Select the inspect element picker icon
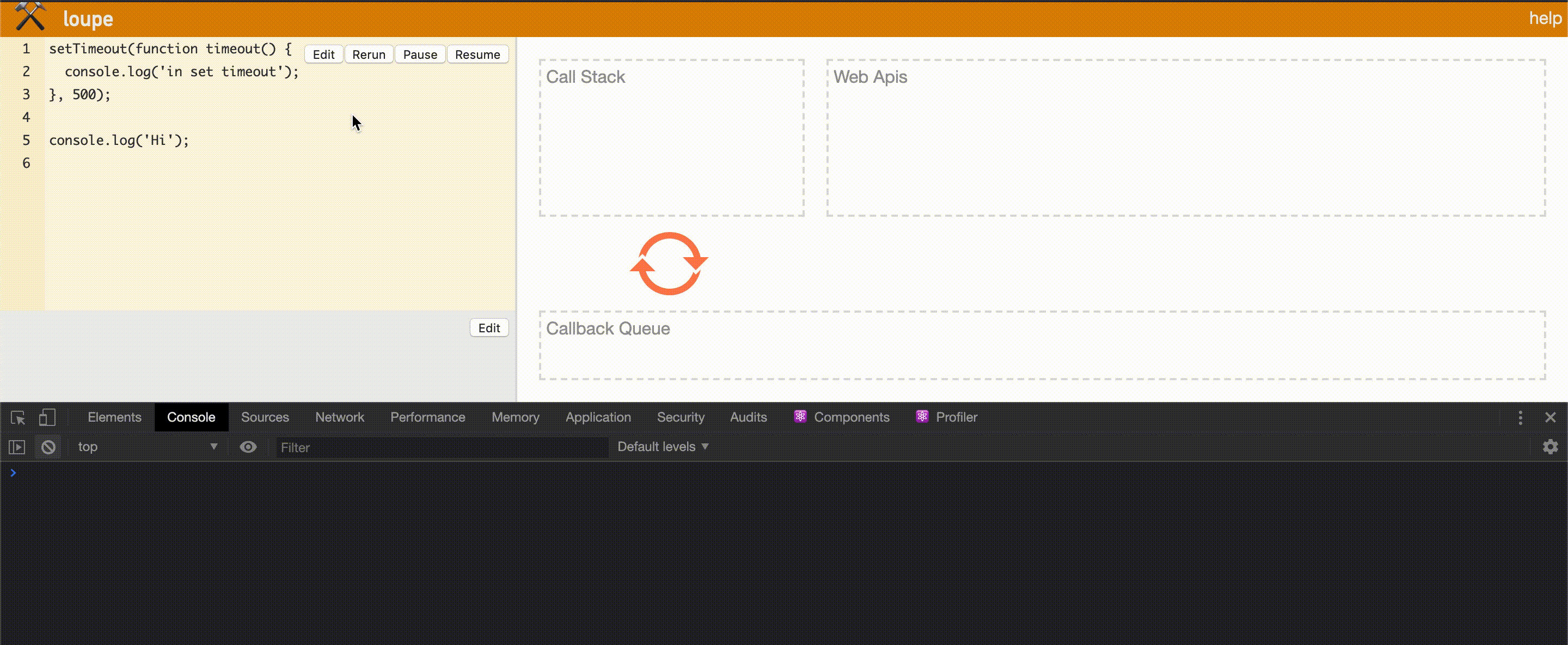This screenshot has width=1568, height=645. tap(17, 417)
